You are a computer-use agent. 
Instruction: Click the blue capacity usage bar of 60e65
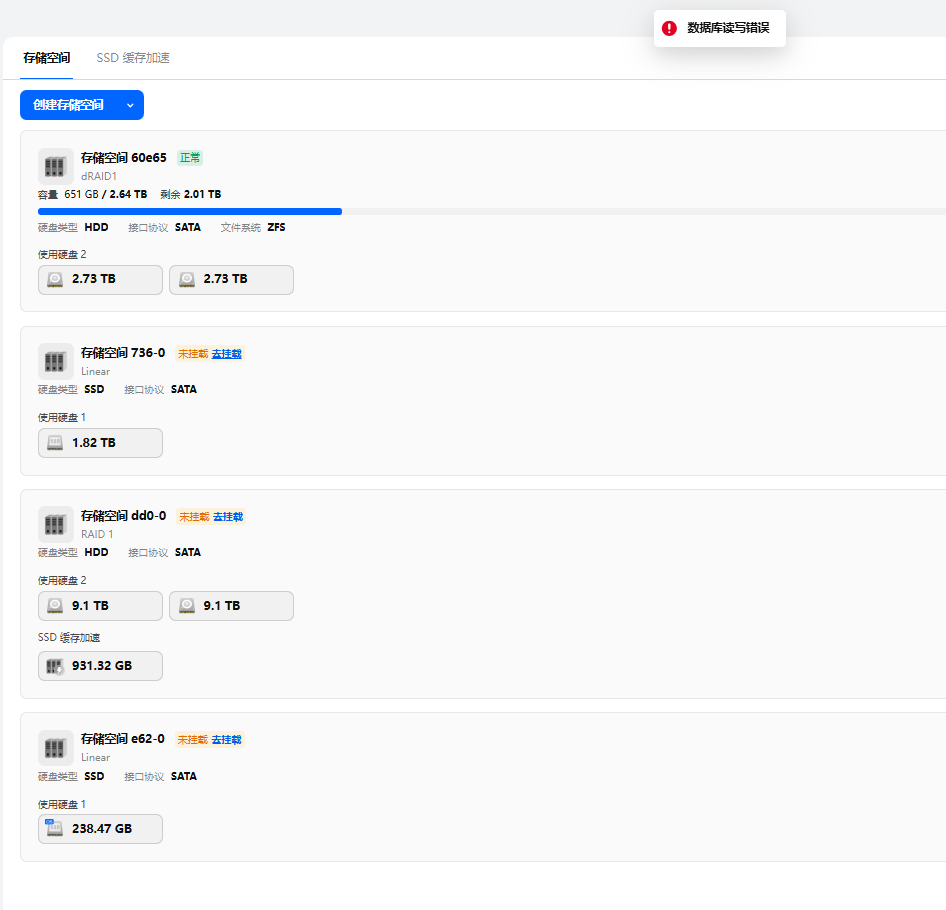(x=190, y=212)
